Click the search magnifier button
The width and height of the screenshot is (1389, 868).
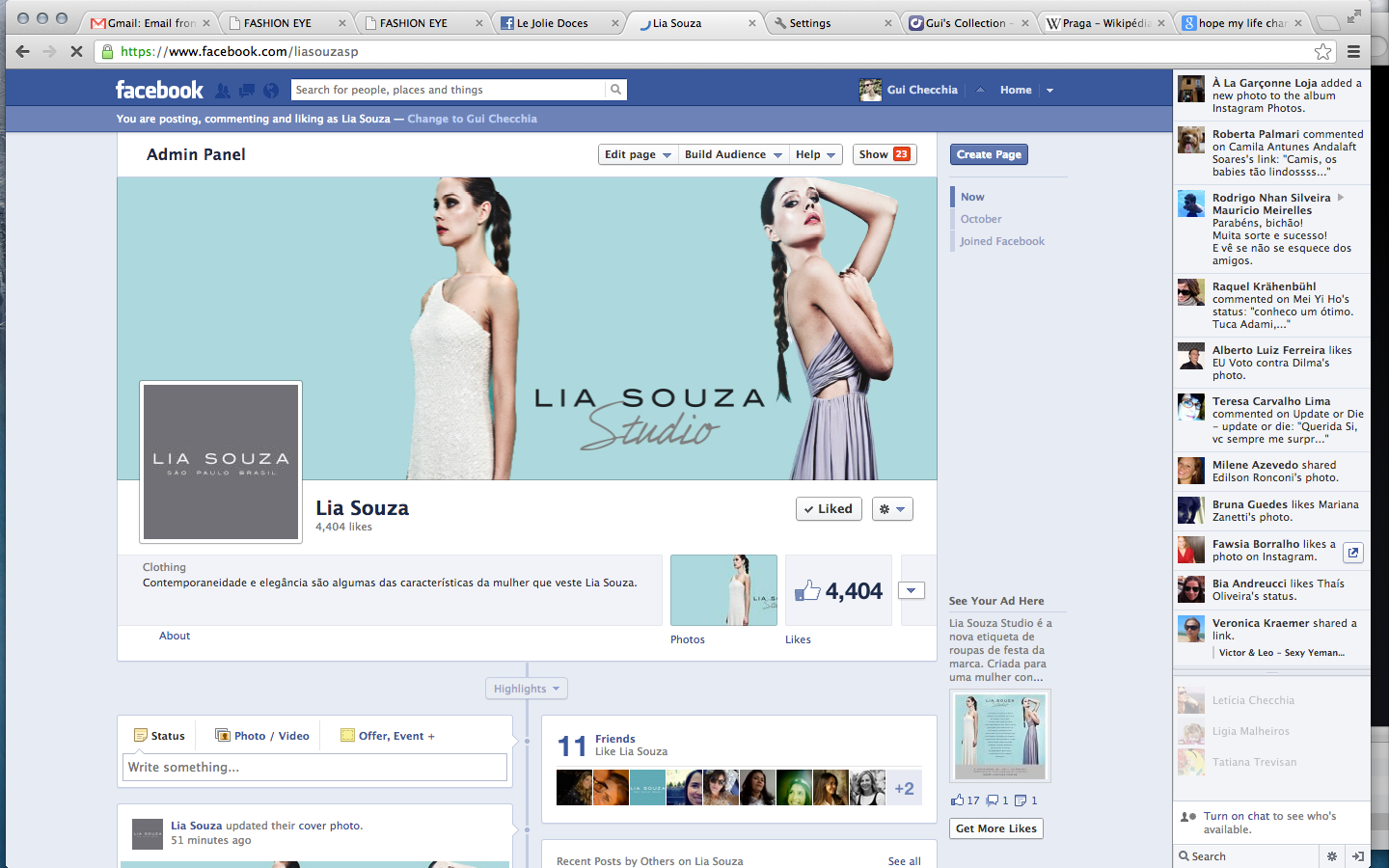(615, 90)
